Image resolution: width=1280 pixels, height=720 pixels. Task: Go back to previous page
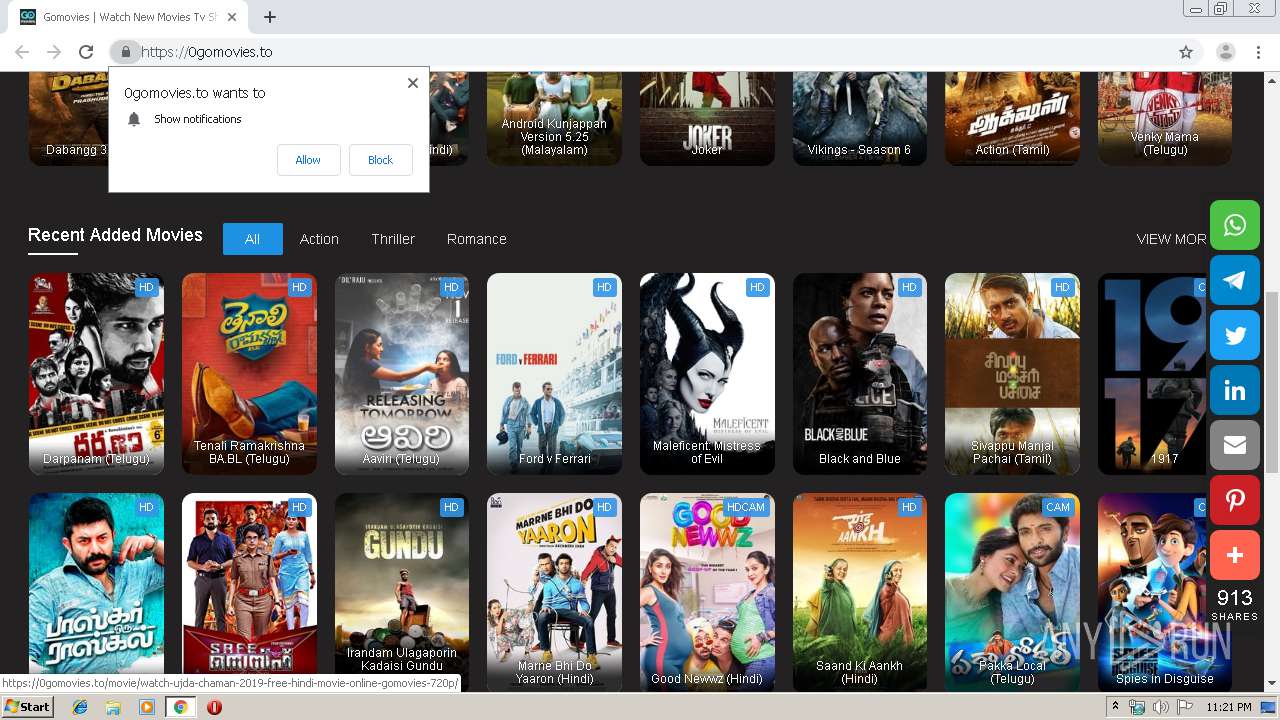click(22, 52)
